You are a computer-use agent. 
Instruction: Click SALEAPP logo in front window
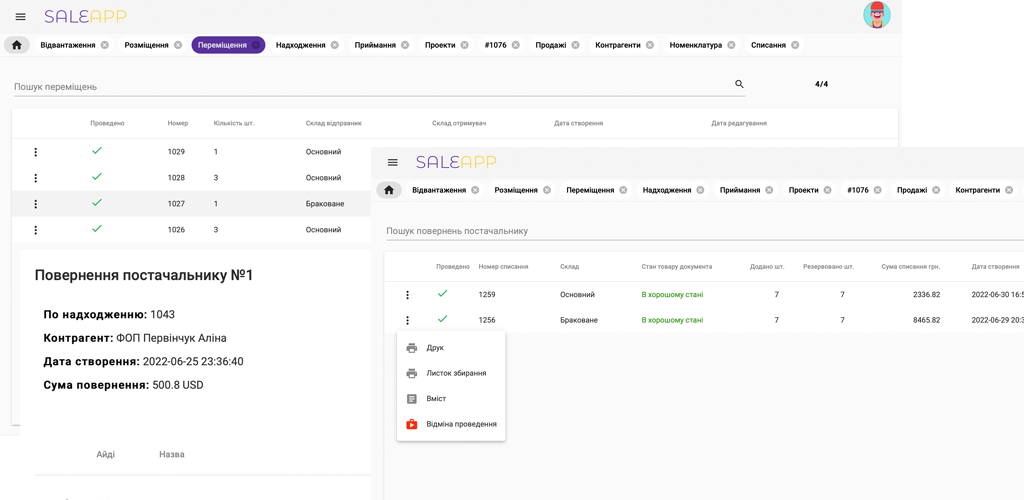(456, 162)
